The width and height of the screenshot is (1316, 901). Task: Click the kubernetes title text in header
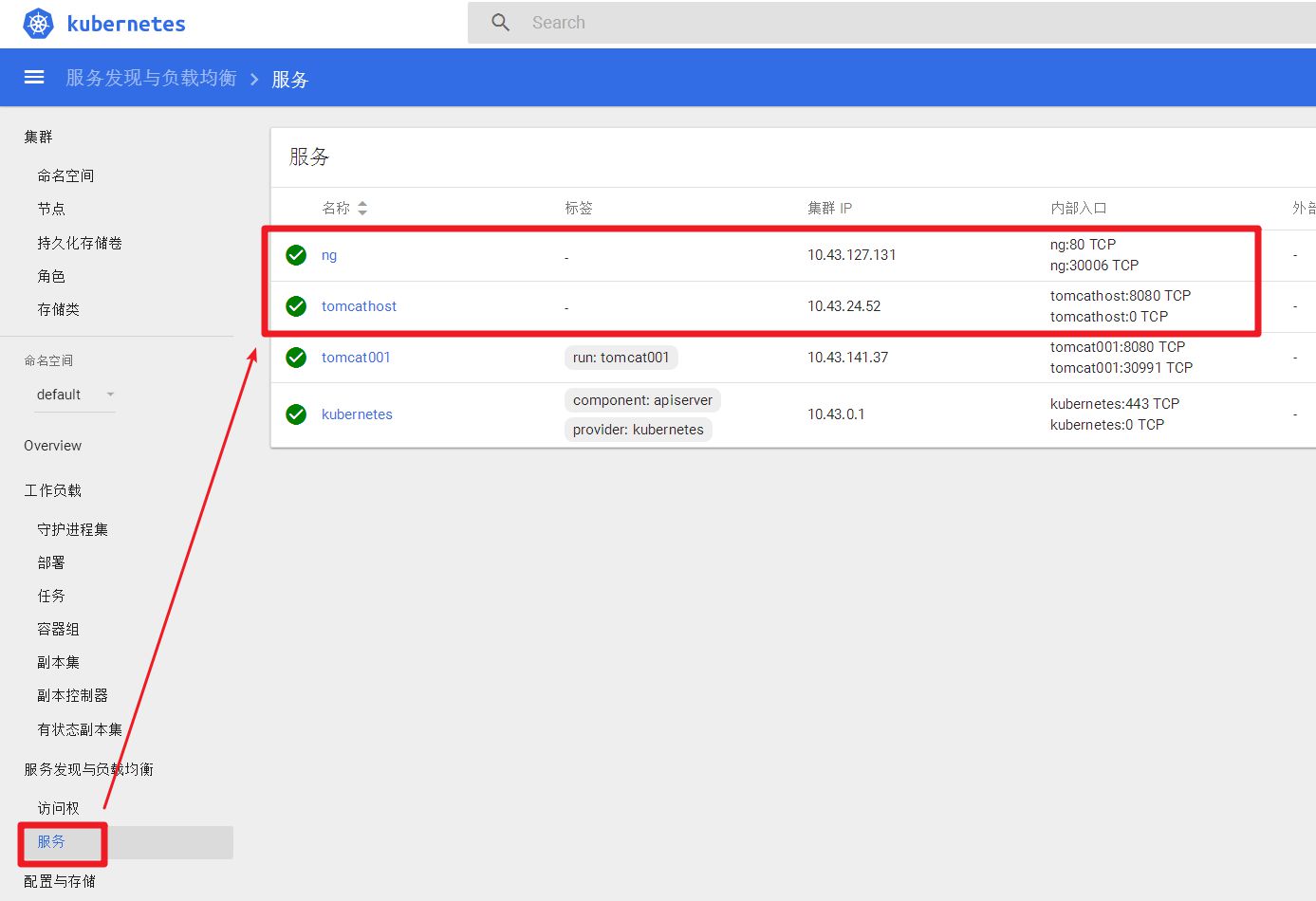(x=126, y=24)
